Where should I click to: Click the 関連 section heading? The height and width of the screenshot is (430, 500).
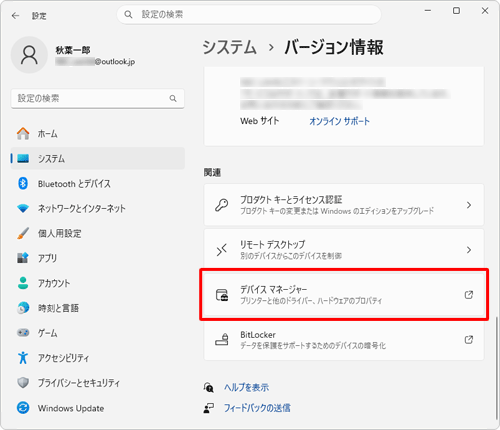(x=212, y=172)
